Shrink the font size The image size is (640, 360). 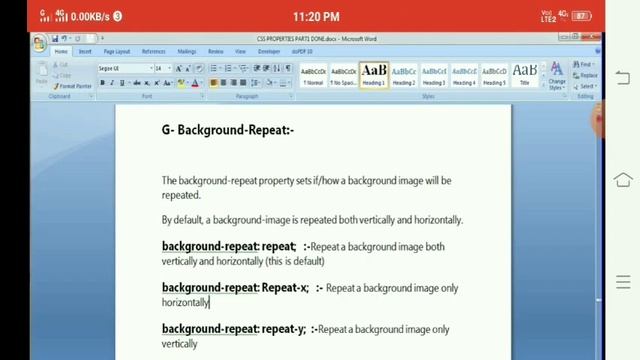coord(188,69)
